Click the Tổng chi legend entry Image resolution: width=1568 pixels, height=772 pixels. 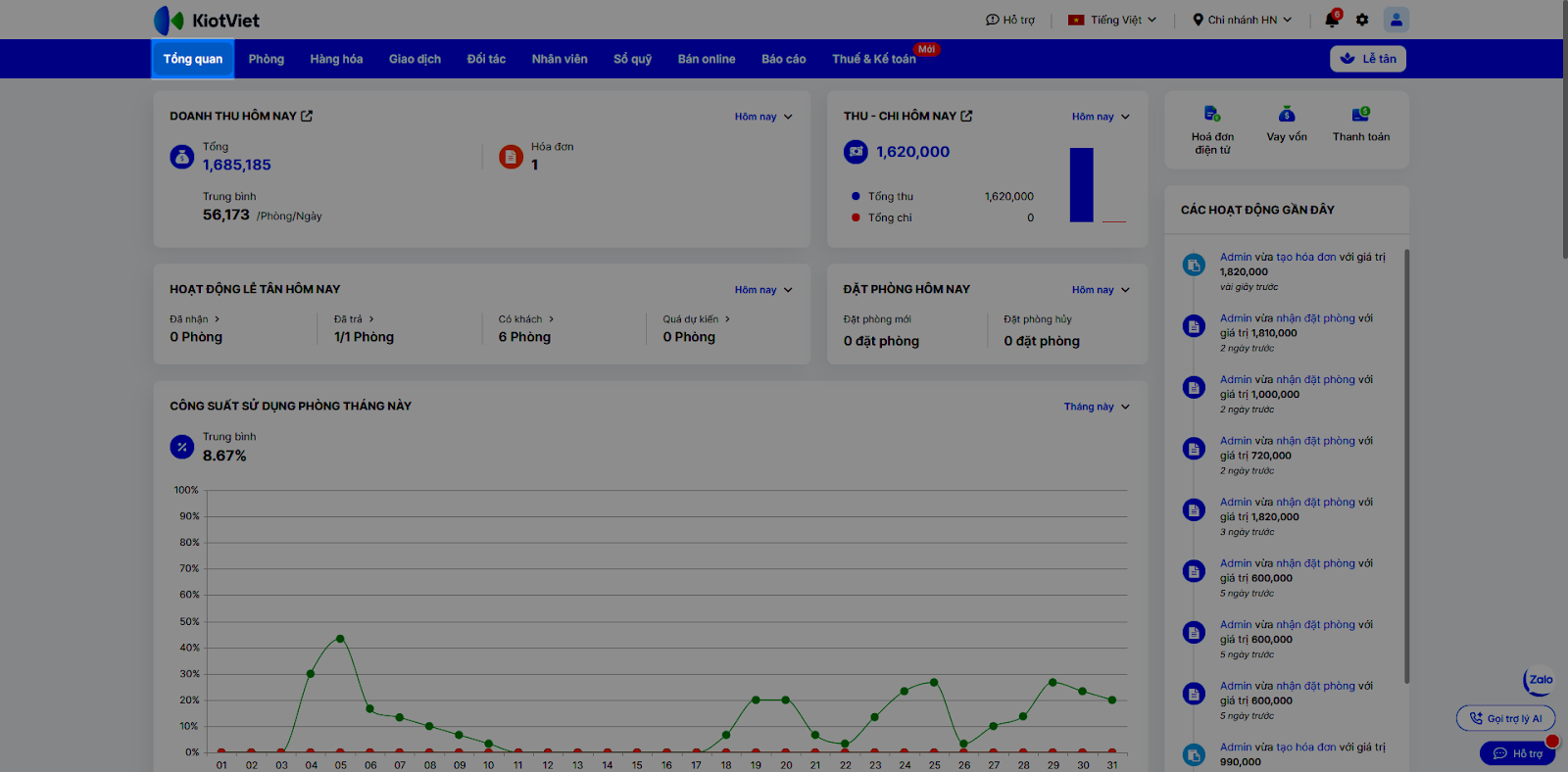[x=881, y=217]
